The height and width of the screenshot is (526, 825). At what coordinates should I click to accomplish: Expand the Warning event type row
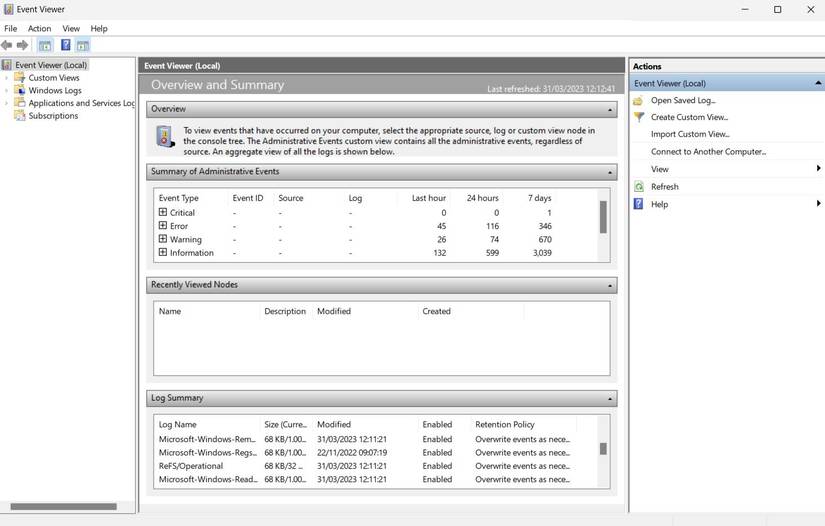pos(163,239)
